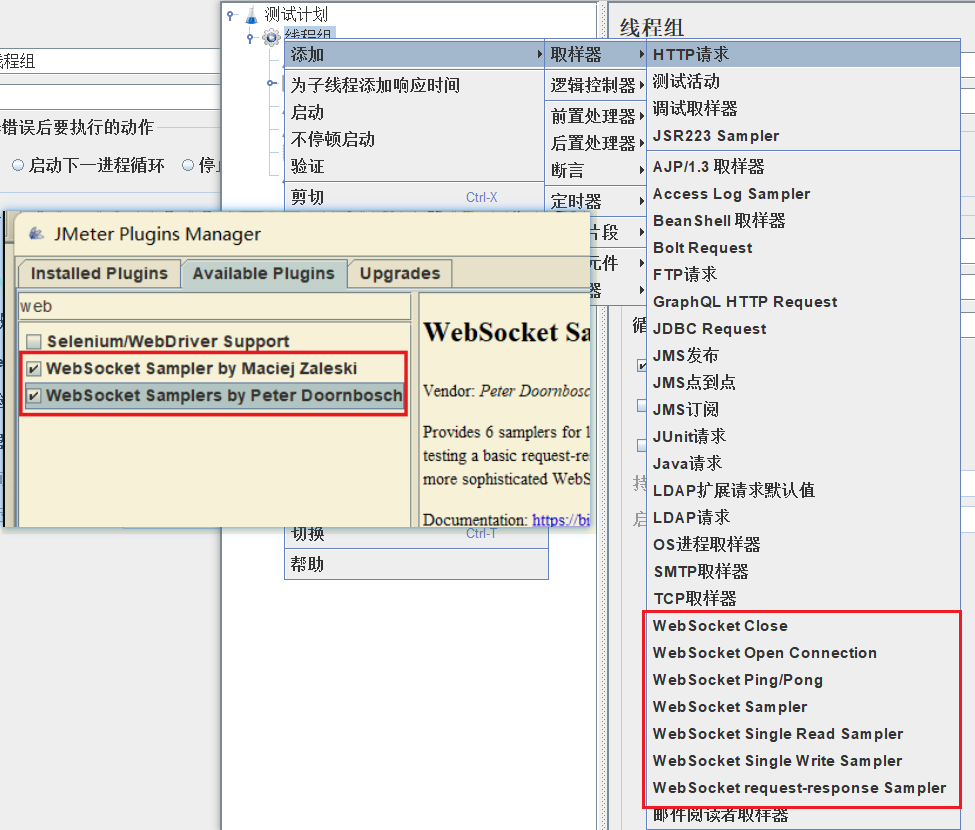The width and height of the screenshot is (975, 830).
Task: Expand the 前置处理器 submenu arrow
Action: [639, 117]
